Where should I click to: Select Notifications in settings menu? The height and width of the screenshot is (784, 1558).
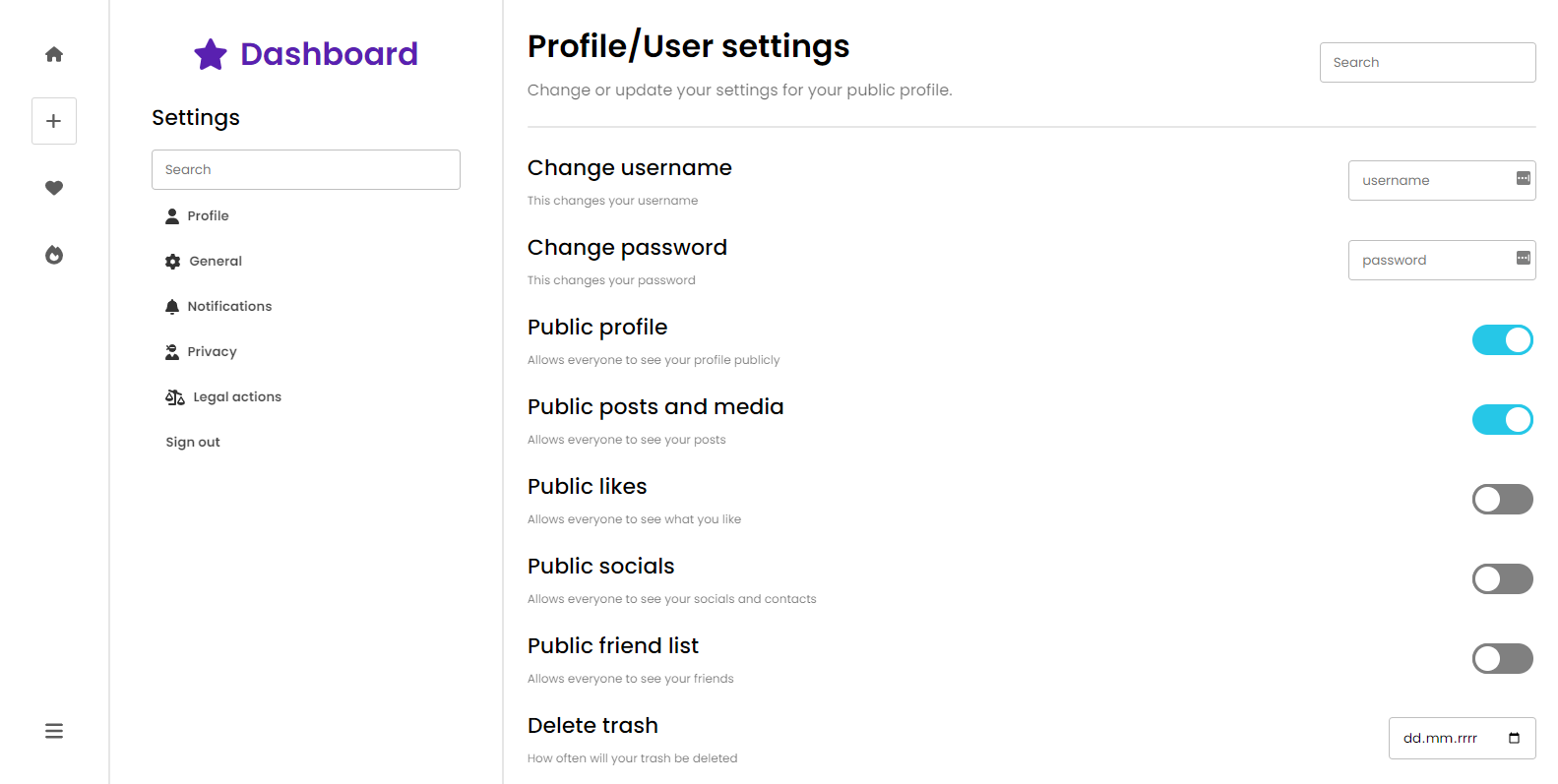(x=228, y=306)
